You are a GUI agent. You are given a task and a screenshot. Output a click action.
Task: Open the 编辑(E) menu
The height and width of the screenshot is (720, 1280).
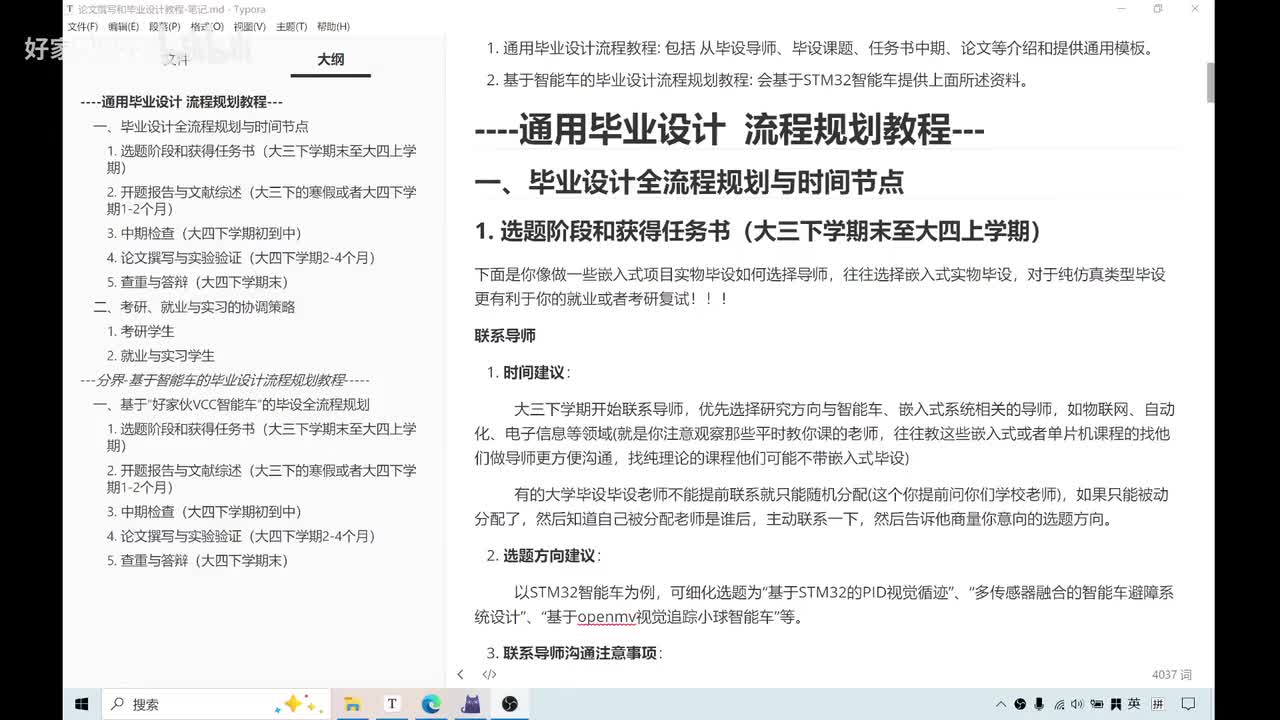(124, 26)
